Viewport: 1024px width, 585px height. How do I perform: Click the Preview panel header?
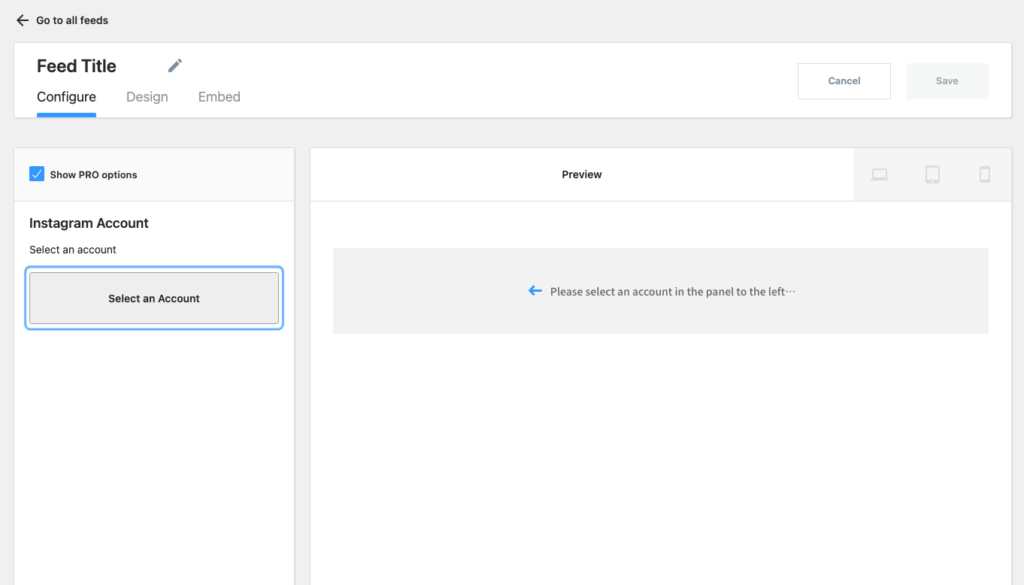[581, 175]
